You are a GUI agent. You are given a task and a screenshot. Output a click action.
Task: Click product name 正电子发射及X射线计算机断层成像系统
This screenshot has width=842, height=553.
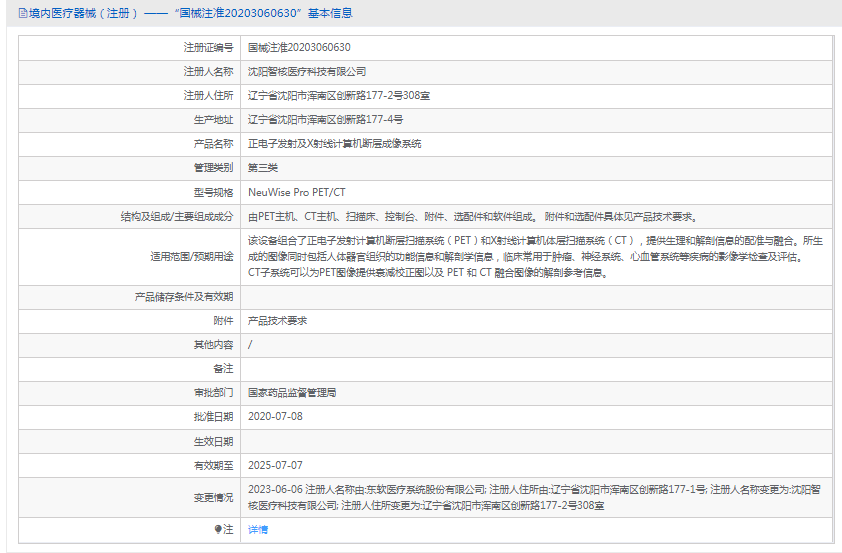(x=335, y=143)
